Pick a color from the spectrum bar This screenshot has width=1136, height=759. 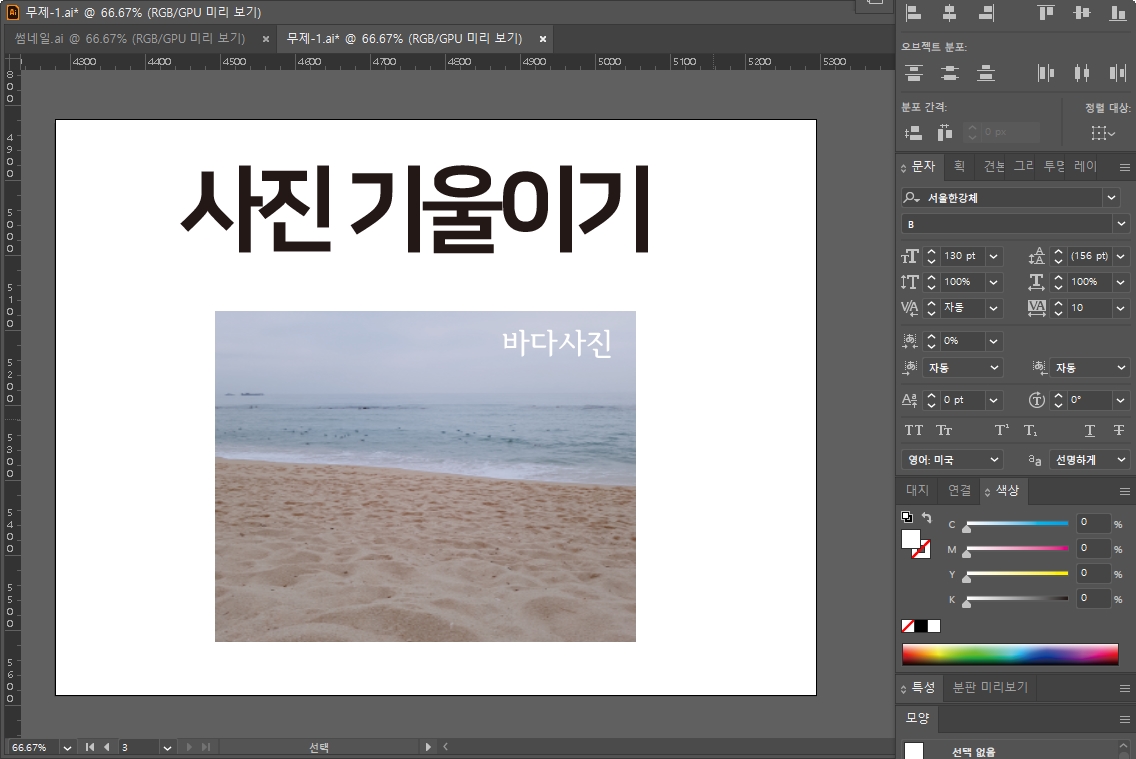point(1010,654)
